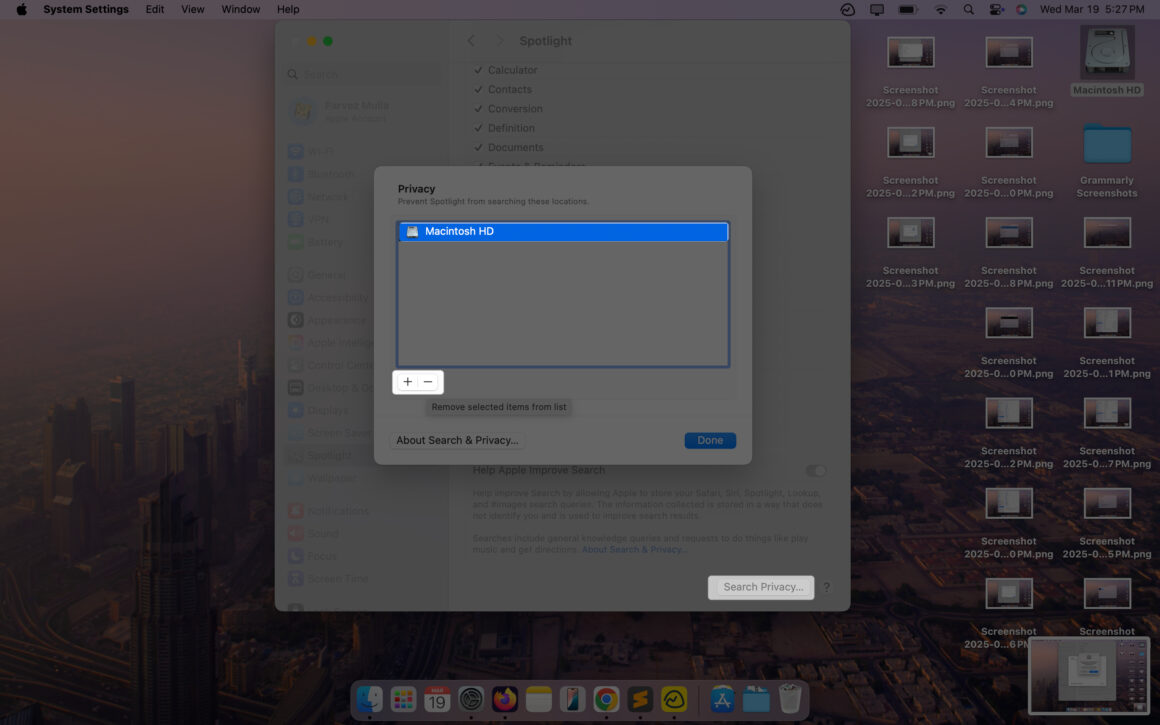
Task: Open the View menu
Action: (192, 9)
